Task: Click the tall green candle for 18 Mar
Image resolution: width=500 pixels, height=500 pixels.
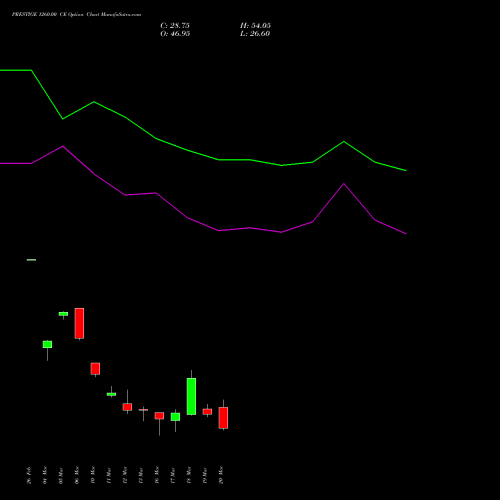Action: (191, 396)
